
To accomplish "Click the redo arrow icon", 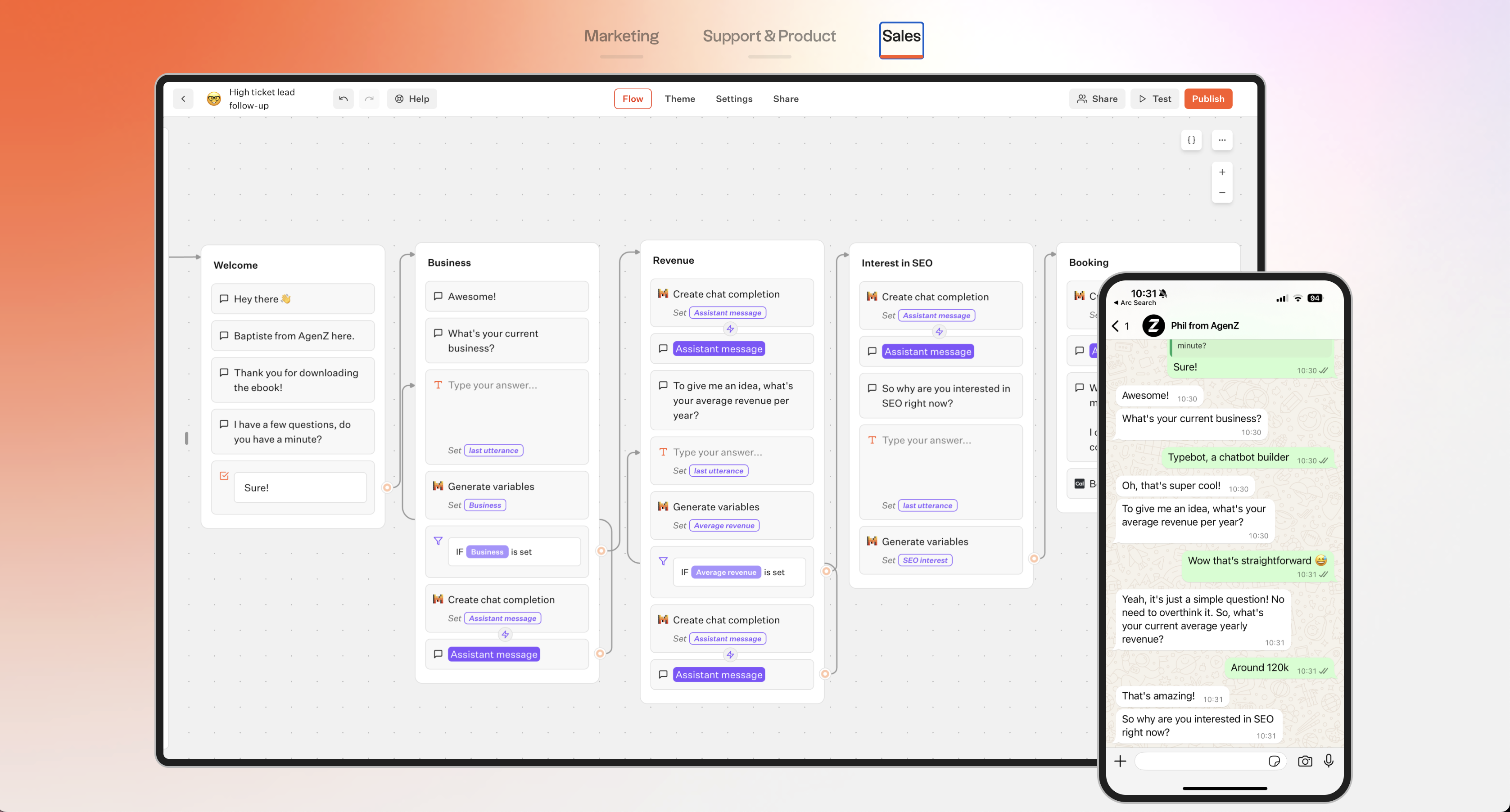I will click(x=369, y=99).
